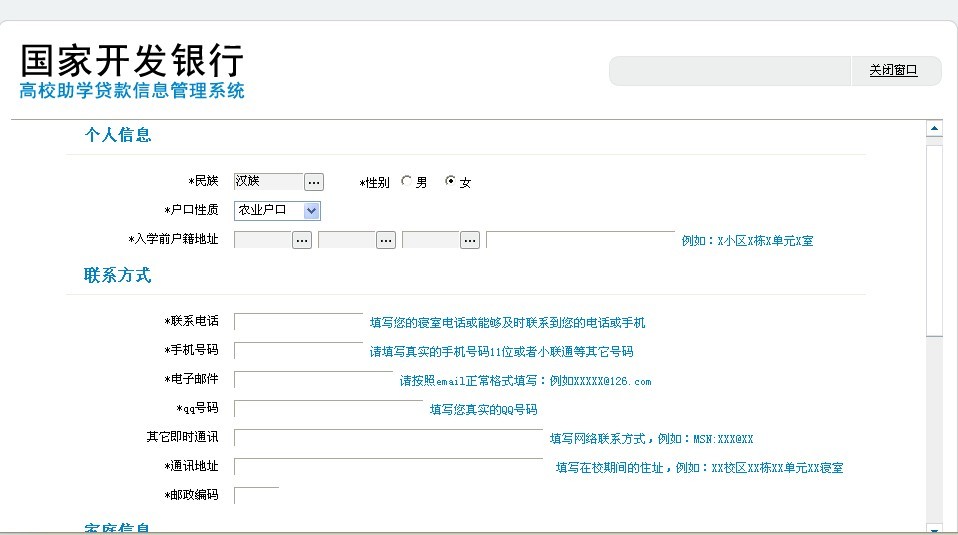Select the 女 gender radio button
Screen dimensions: 958x535
(x=450, y=181)
